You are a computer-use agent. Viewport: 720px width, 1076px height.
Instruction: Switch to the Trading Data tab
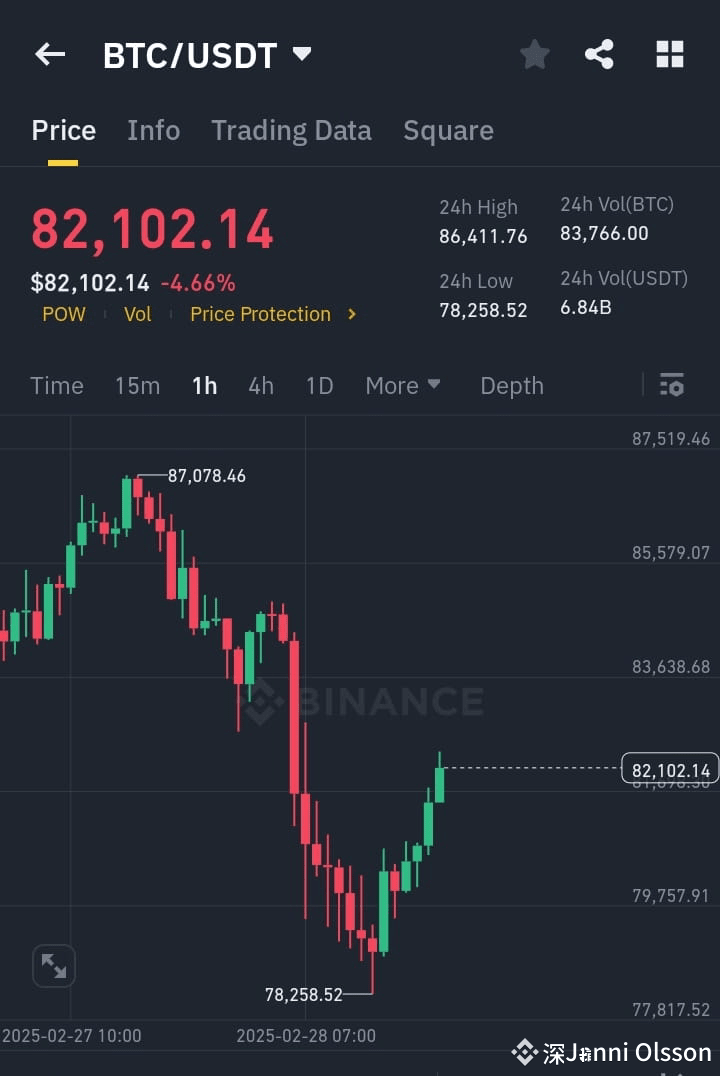click(x=291, y=130)
